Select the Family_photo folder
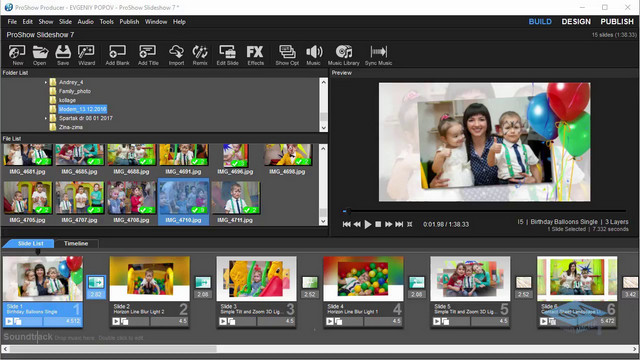Image resolution: width=640 pixels, height=360 pixels. pos(75,91)
